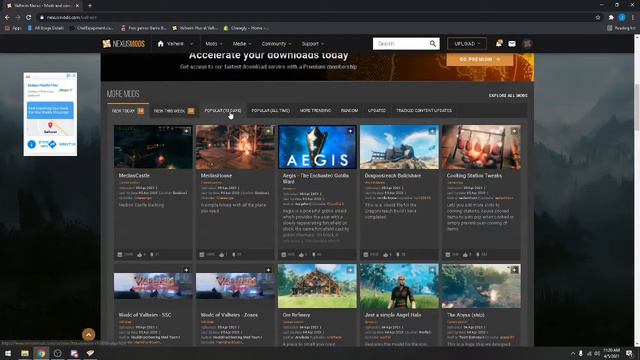This screenshot has width=640, height=360.
Task: Reload the page in Chrome
Action: click(29, 17)
